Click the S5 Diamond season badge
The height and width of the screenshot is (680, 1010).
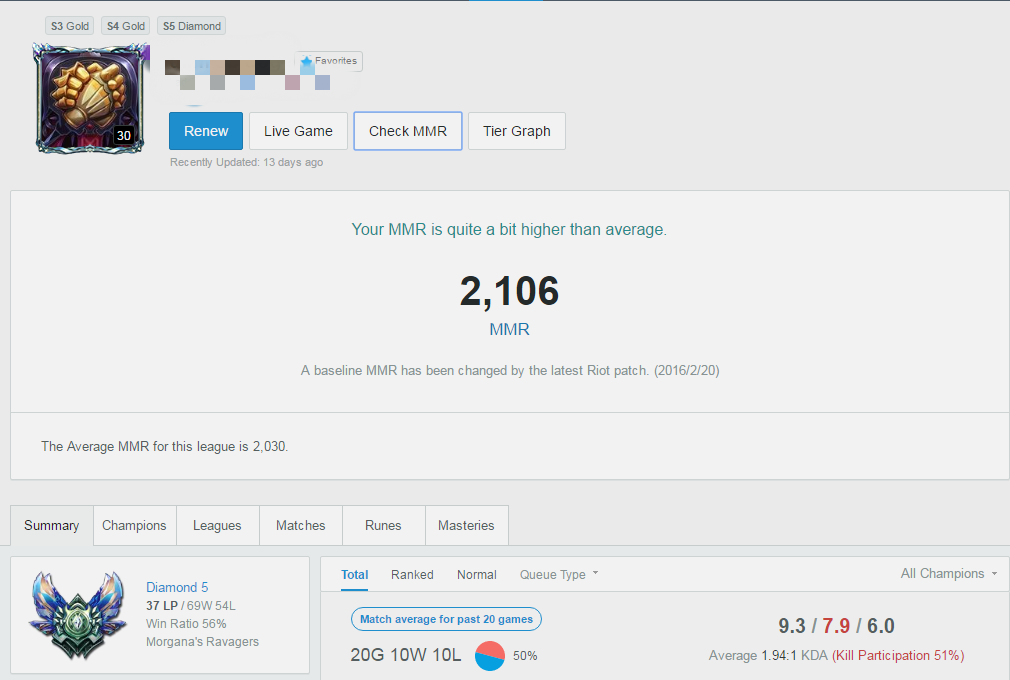(191, 26)
